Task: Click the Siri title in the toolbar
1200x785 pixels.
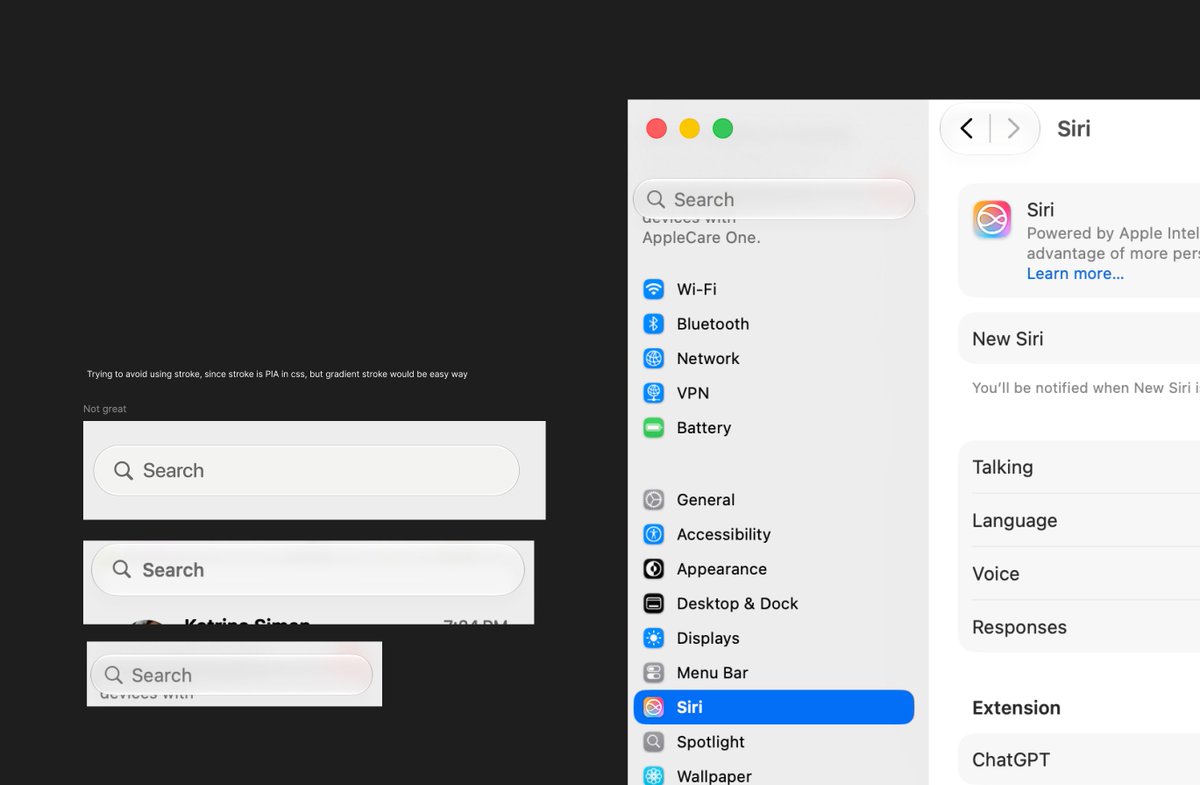Action: coord(1074,128)
